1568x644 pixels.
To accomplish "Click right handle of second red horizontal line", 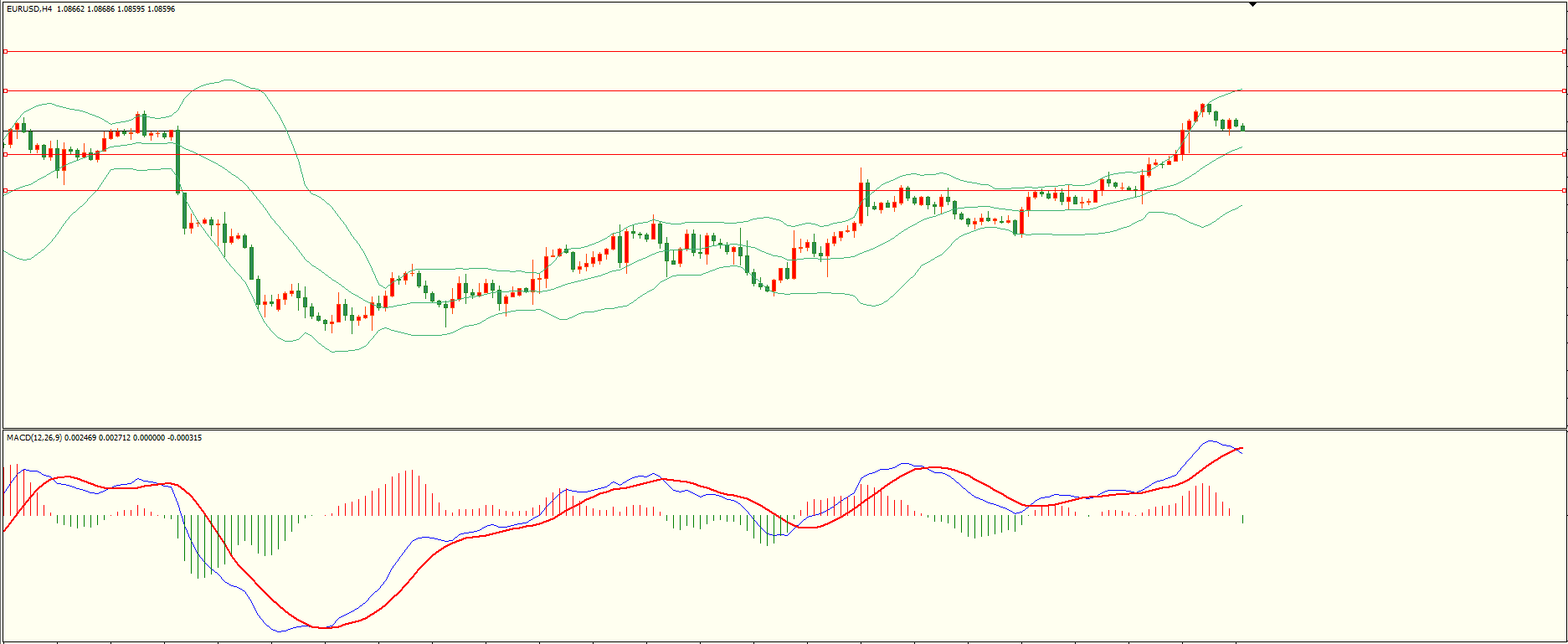I will pos(1564,90).
